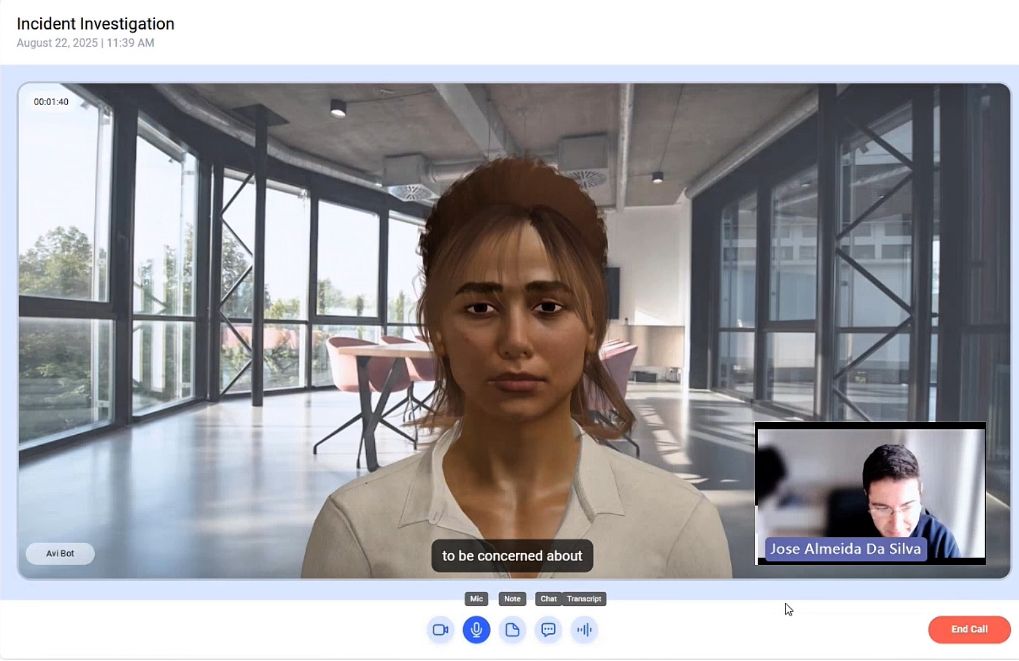Screen dimensions: 1019x661
Task: Click the Transcript tooltip label
Action: [584, 599]
